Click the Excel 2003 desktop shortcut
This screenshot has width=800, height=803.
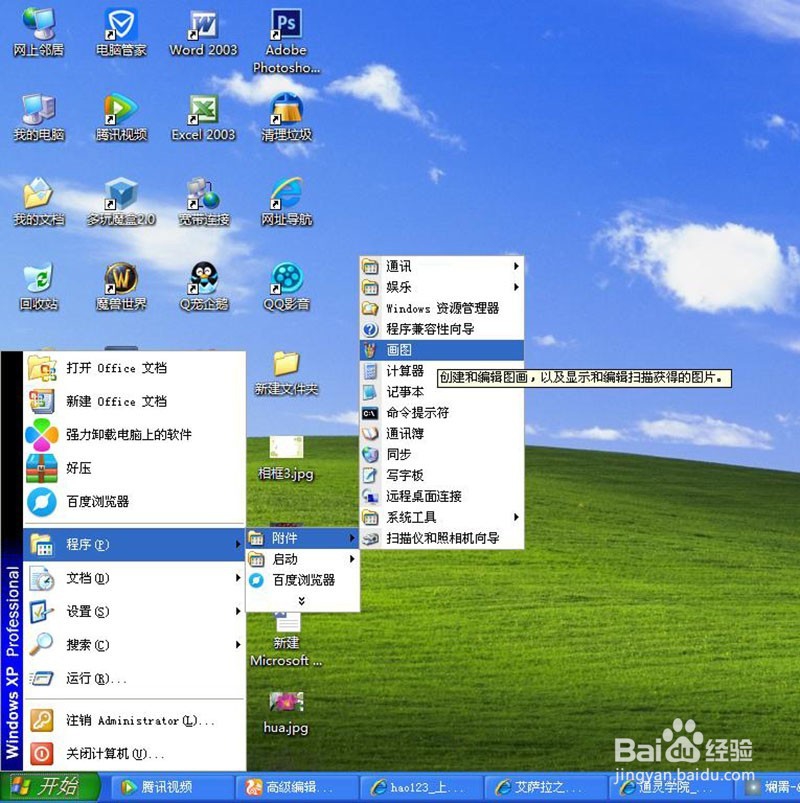pyautogui.click(x=203, y=117)
